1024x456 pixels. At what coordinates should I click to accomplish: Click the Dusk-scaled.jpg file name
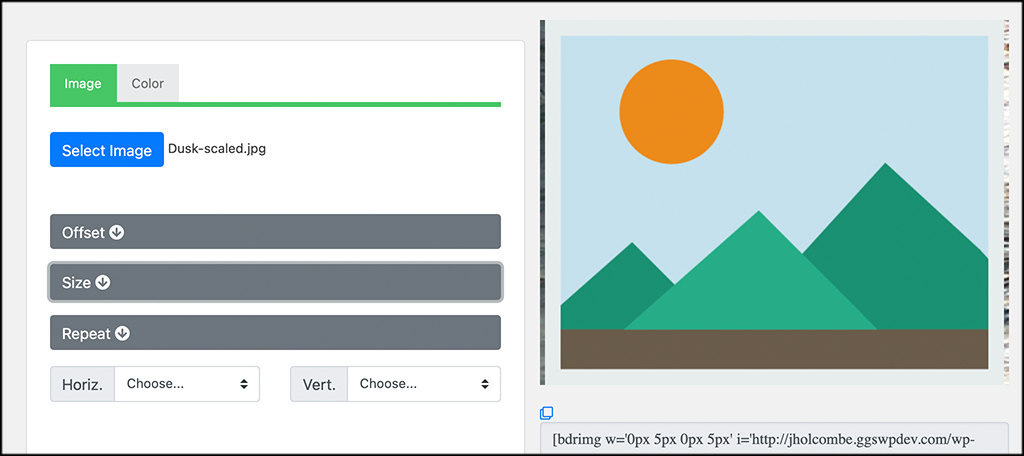pos(217,149)
